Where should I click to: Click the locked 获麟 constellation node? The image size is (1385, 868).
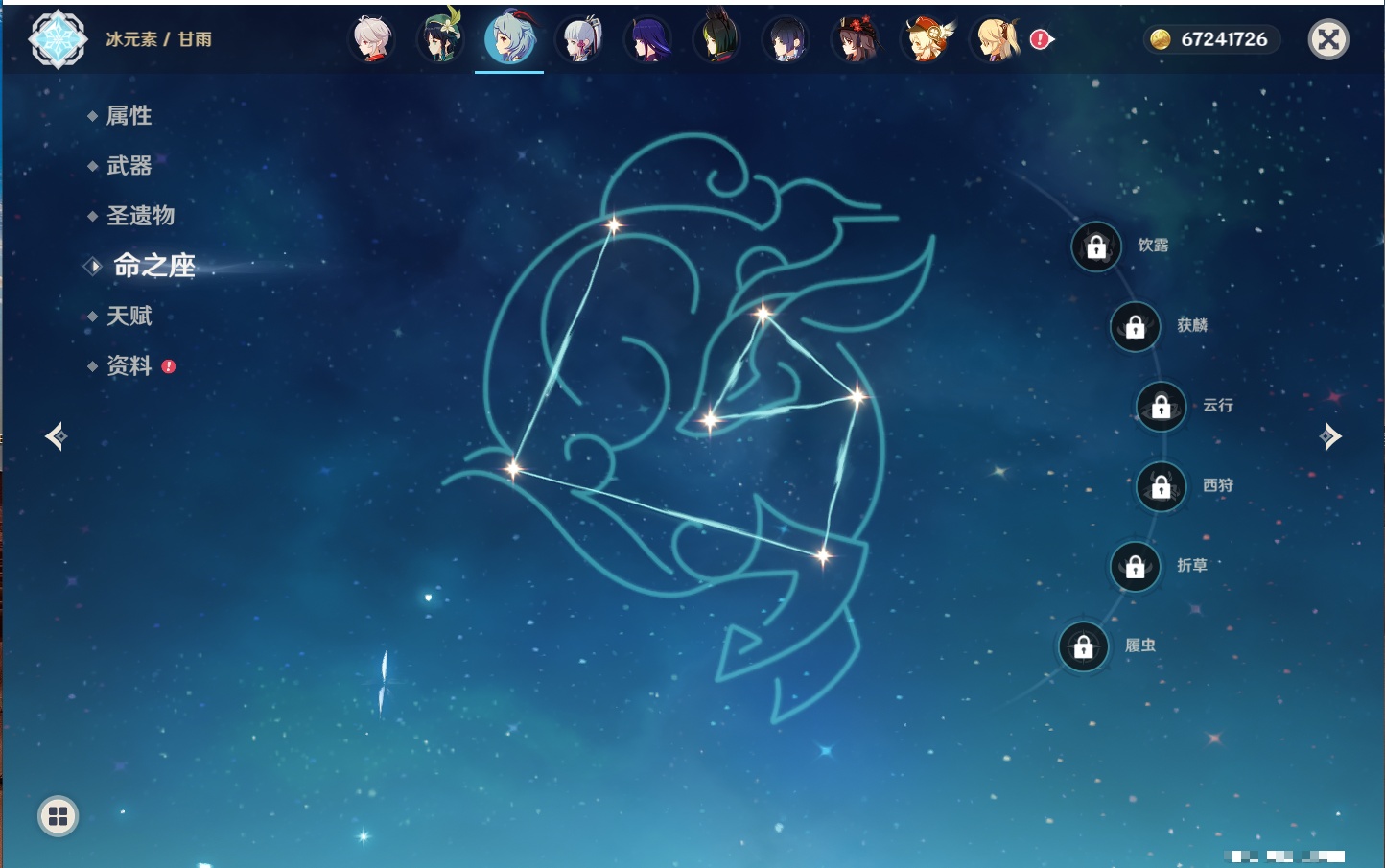tap(1136, 326)
